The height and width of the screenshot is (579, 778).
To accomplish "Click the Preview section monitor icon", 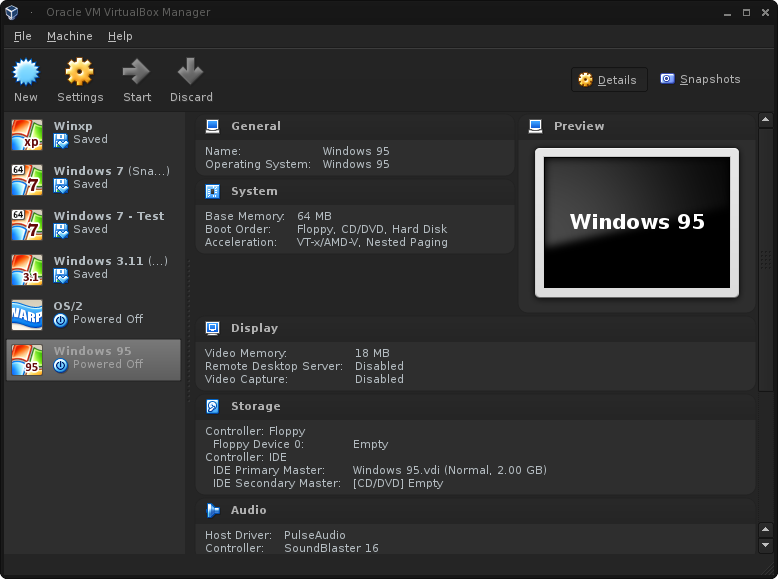I will 535,127.
